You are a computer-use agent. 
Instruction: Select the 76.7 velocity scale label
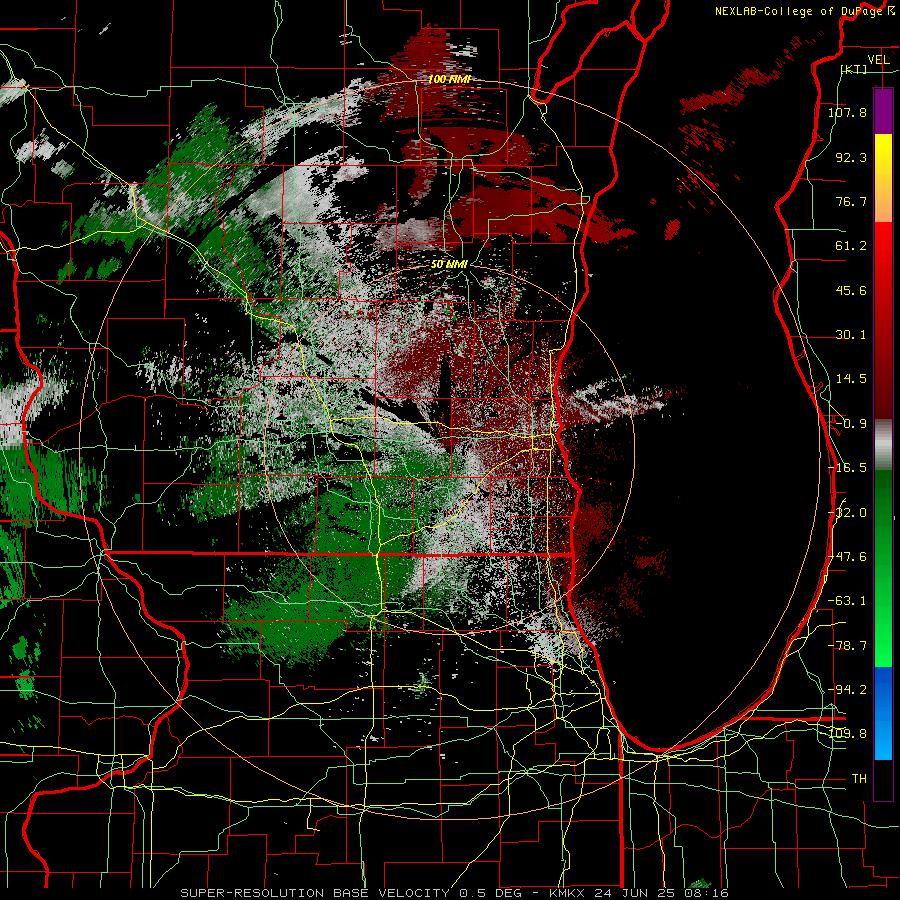(851, 201)
